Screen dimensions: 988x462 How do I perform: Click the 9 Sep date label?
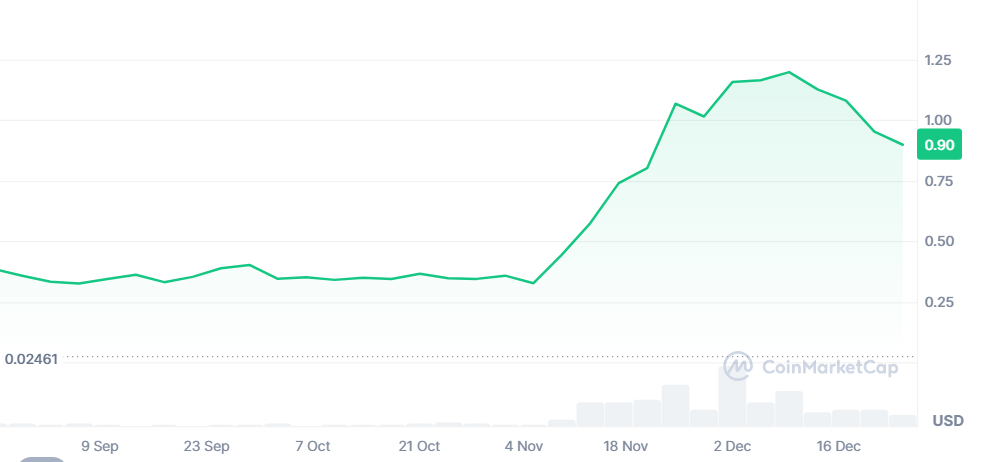100,446
